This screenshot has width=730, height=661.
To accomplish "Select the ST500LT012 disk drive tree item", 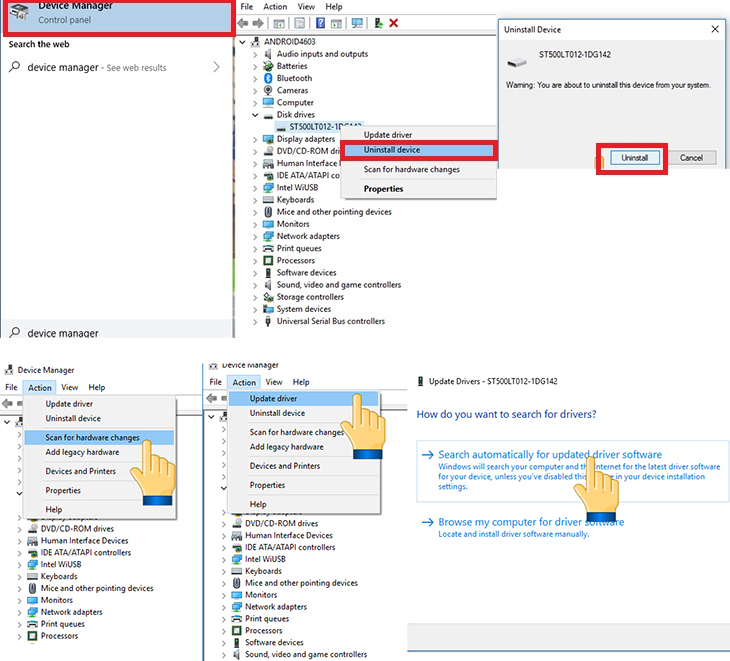I will pyautogui.click(x=319, y=127).
